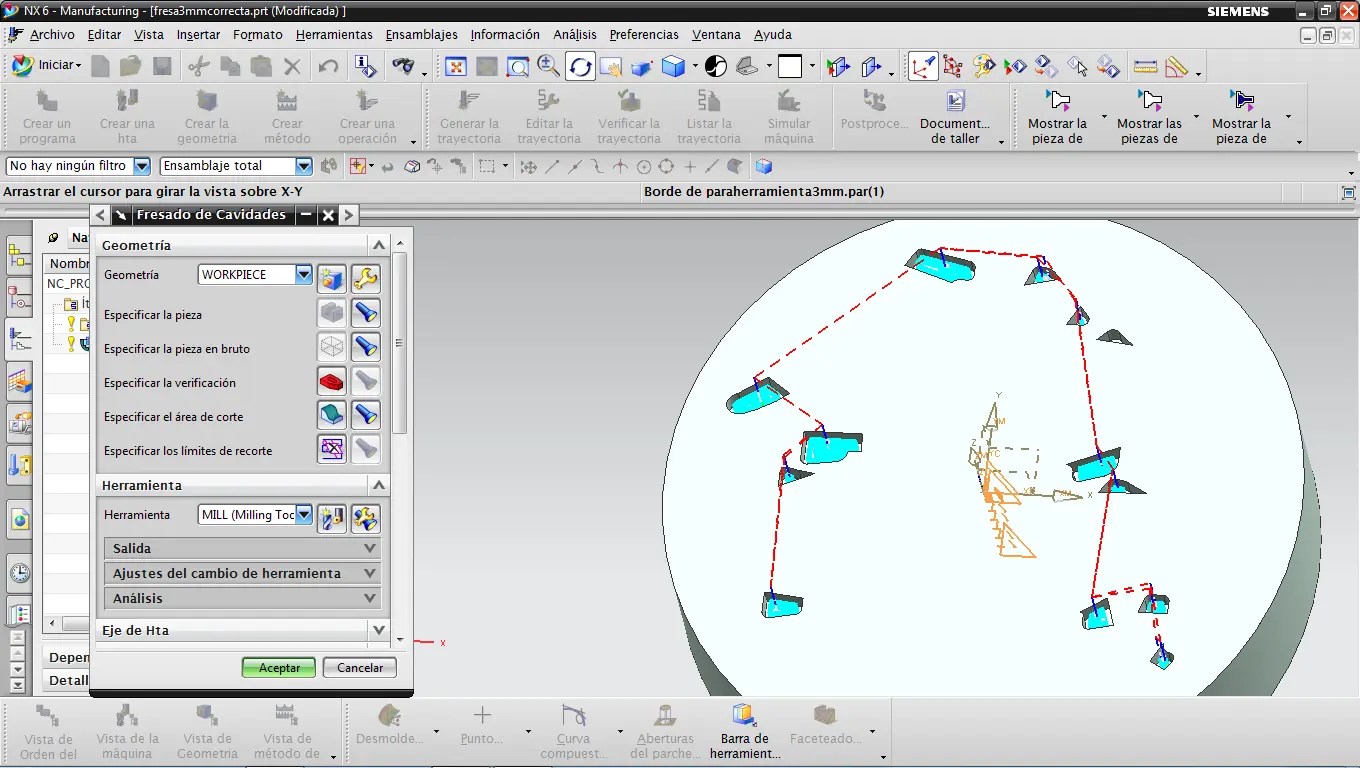Click wrench icon to edit WORKPIECE geometry
The image size is (1360, 768).
pos(366,279)
